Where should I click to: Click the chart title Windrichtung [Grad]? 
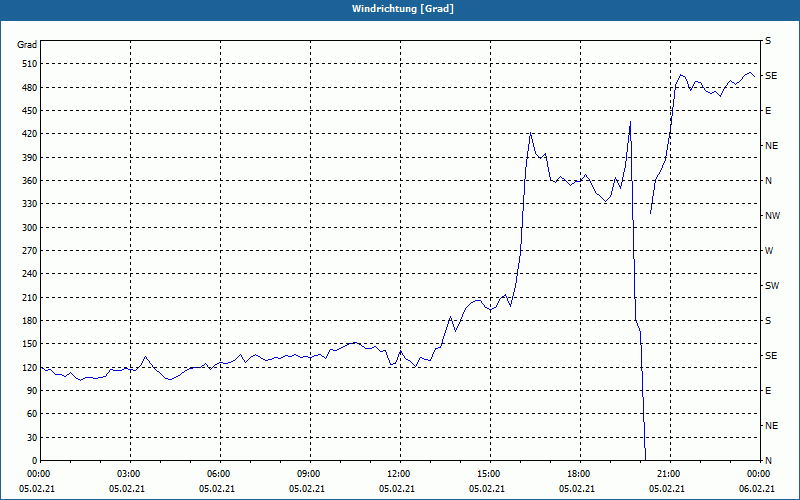403,9
